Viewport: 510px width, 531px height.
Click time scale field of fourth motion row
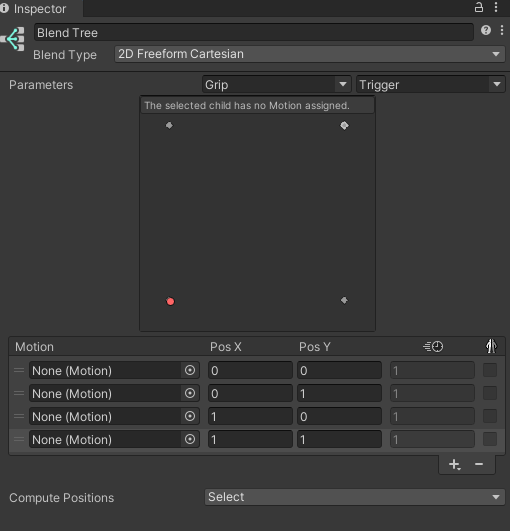tap(432, 439)
